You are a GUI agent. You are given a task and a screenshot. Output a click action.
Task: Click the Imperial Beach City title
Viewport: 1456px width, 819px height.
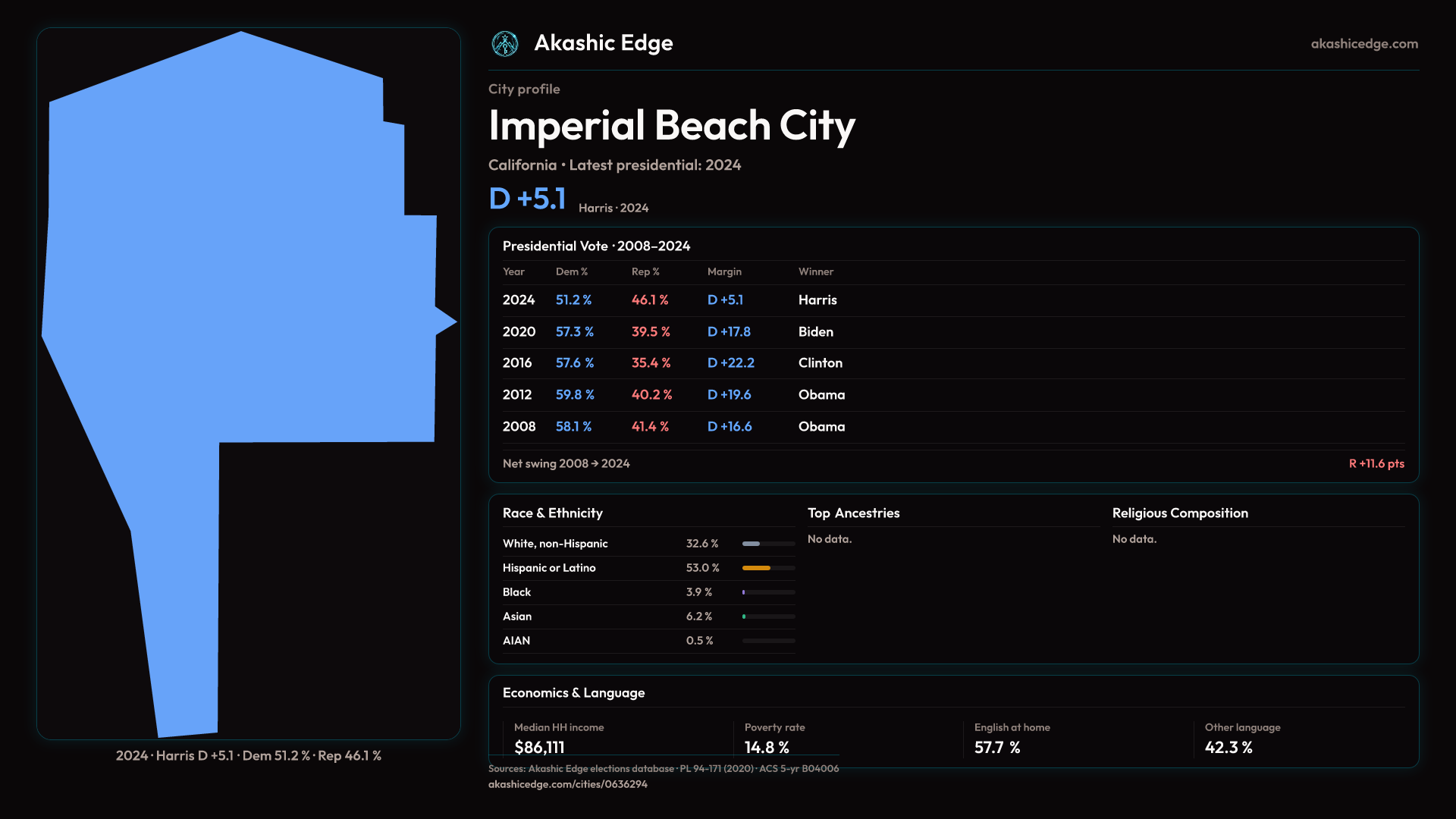point(671,126)
